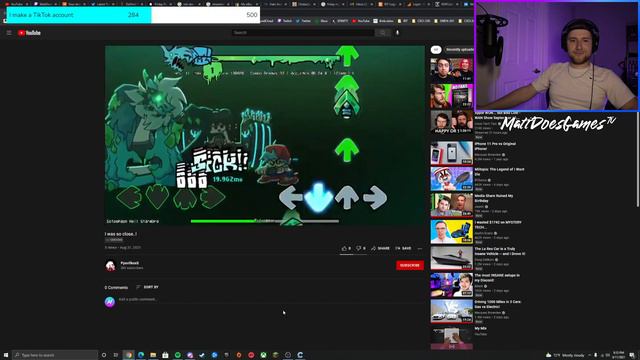
Task: Open Microsoft Store from the taskbar
Action: pos(165,355)
